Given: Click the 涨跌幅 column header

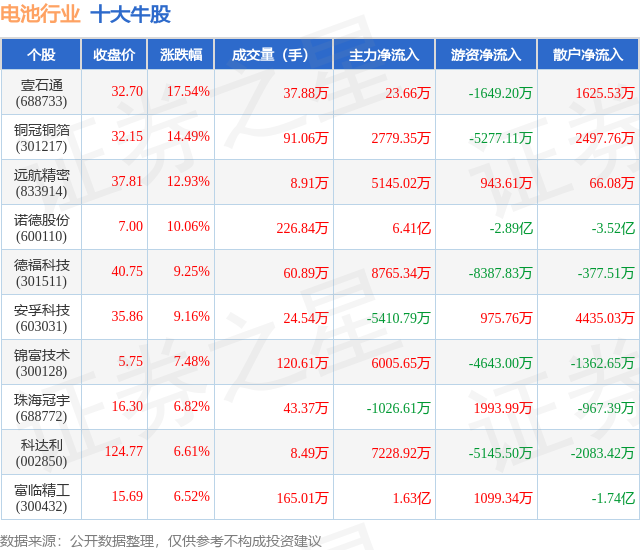Looking at the screenshot, I should (181, 55).
